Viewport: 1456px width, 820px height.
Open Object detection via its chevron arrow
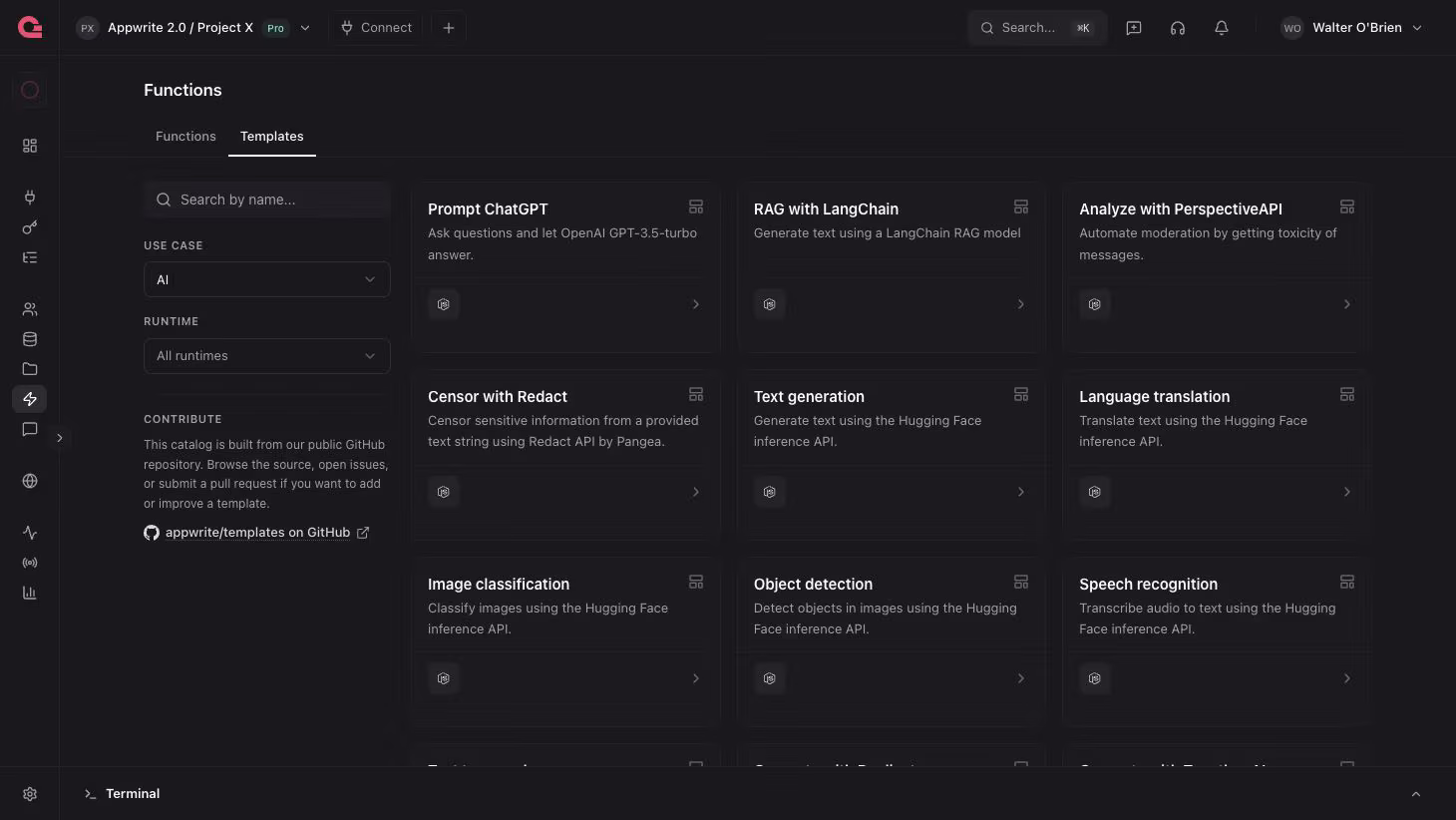coord(1021,678)
